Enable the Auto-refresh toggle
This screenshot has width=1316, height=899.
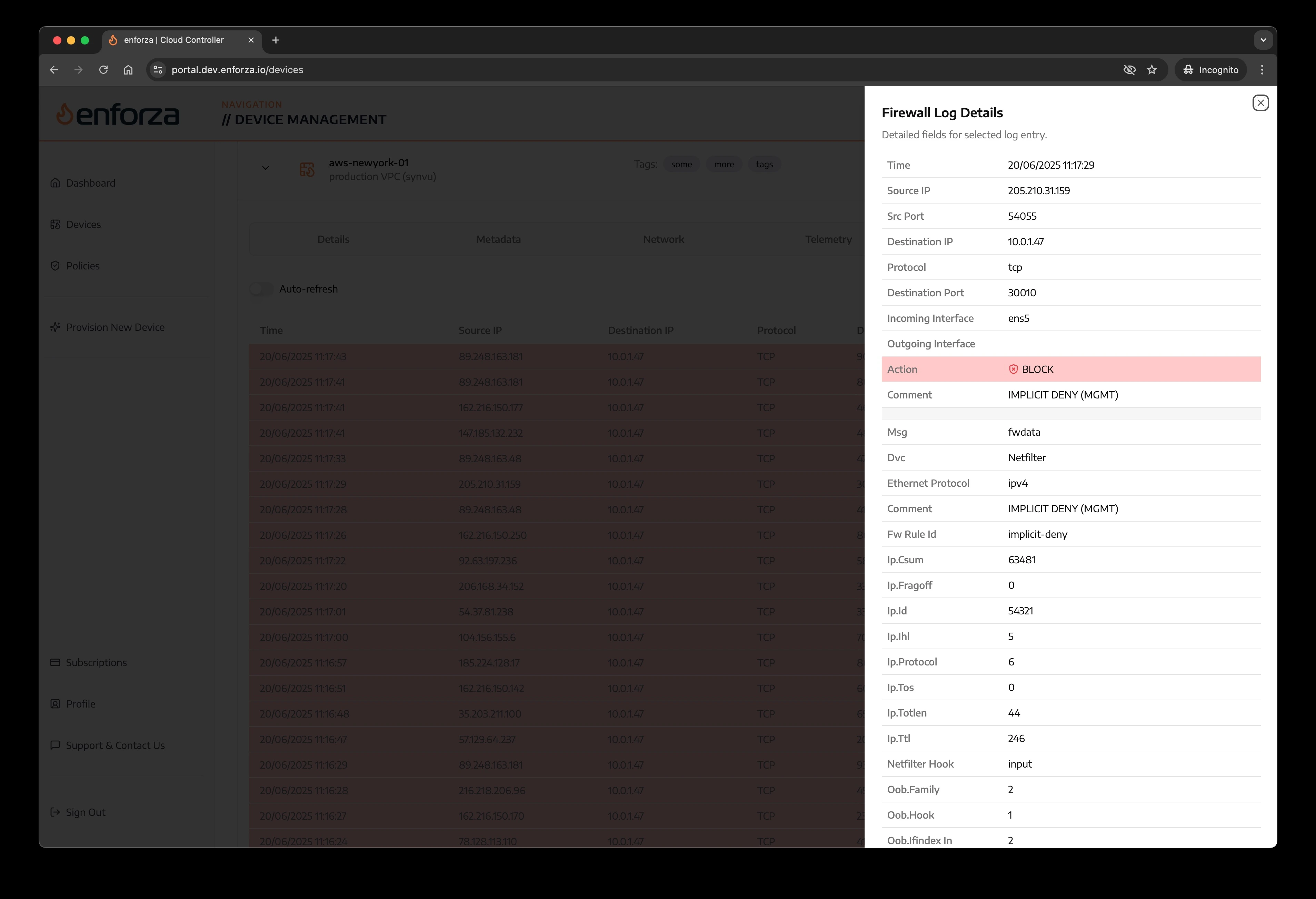pyautogui.click(x=261, y=288)
